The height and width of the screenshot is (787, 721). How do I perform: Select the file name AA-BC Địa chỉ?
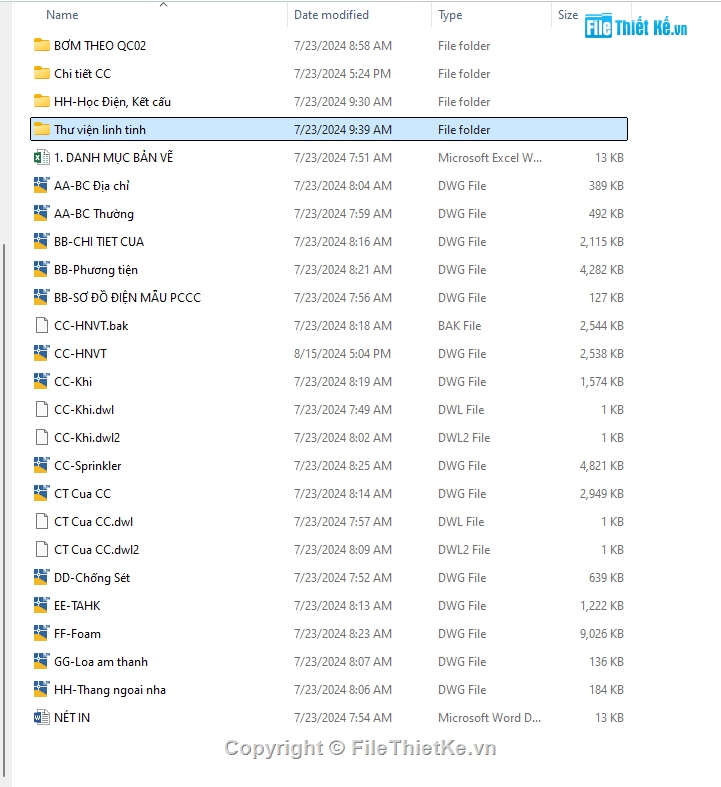click(x=92, y=186)
